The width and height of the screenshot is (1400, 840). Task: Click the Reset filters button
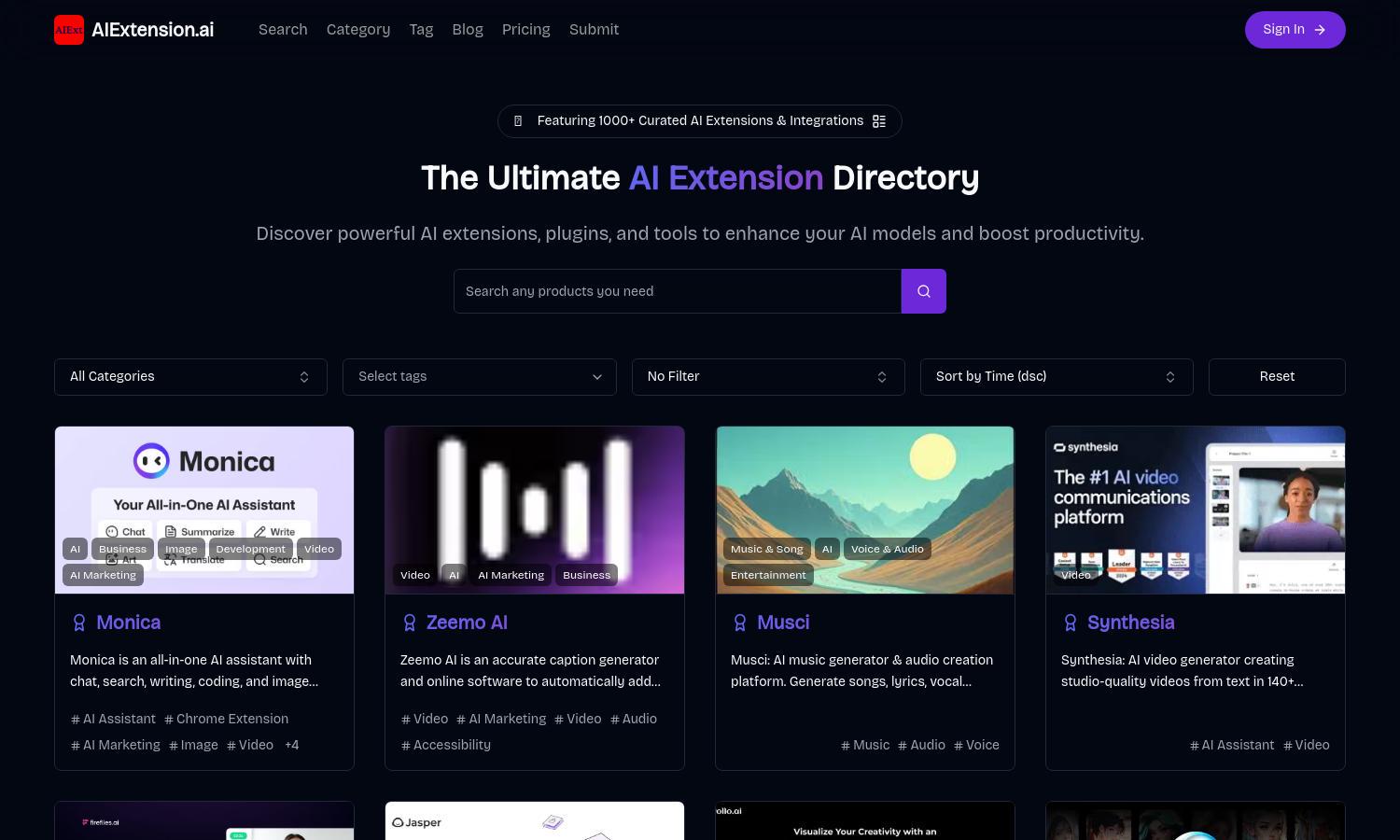click(x=1277, y=377)
